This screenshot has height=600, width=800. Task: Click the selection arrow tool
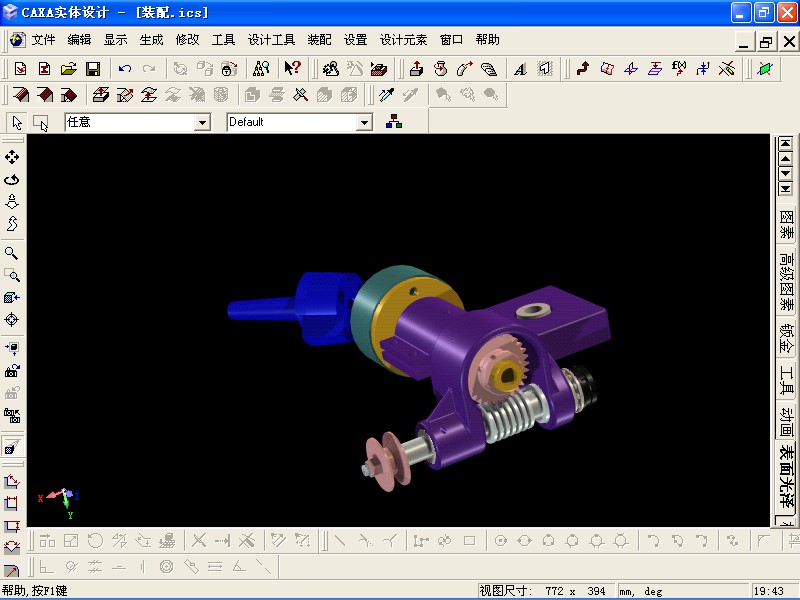coord(17,122)
